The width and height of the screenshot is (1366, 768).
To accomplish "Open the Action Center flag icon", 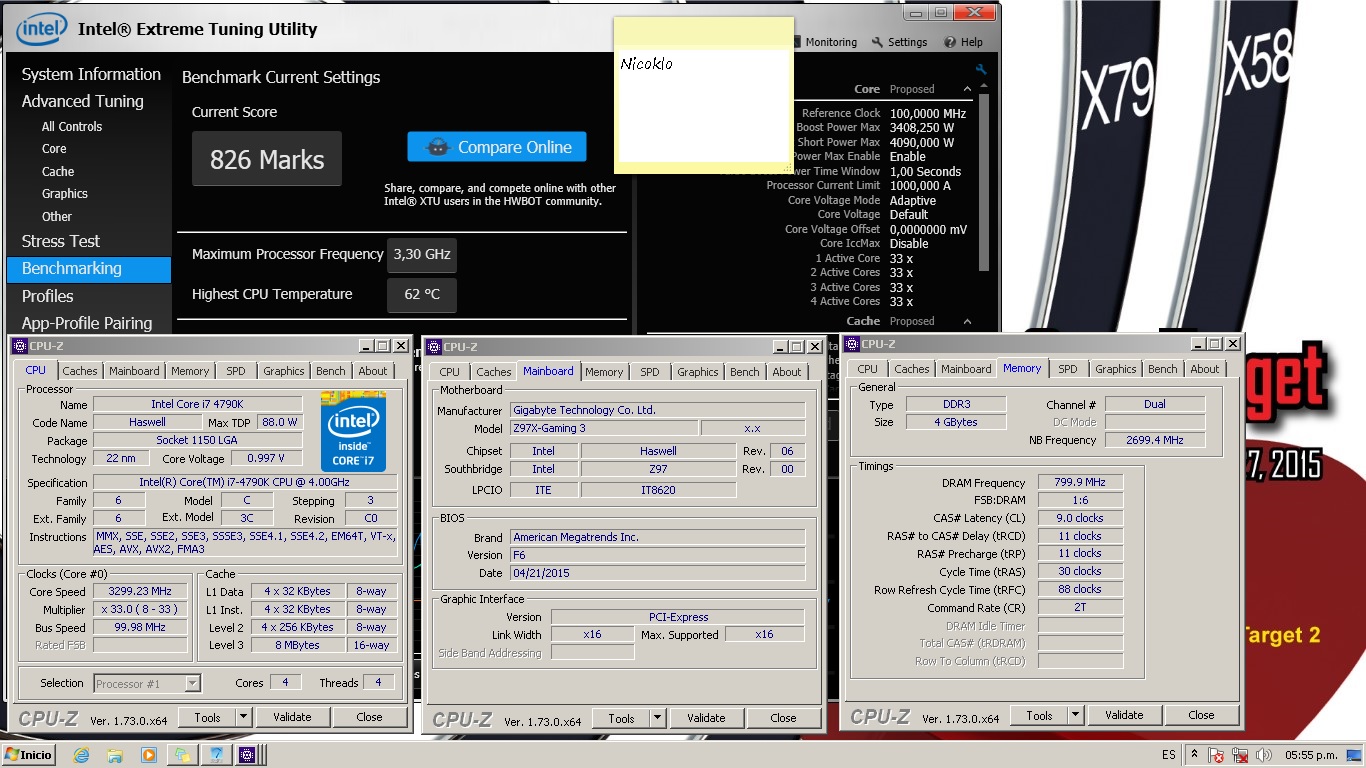I will (x=1217, y=755).
